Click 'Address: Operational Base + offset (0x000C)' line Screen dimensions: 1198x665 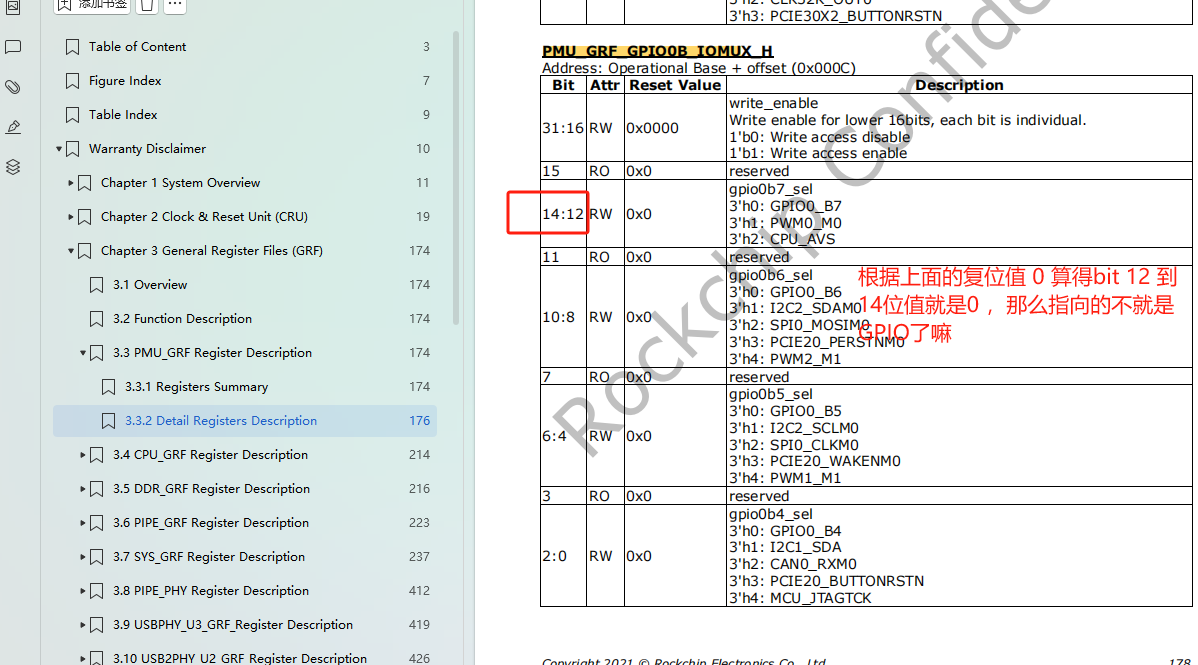click(x=698, y=68)
